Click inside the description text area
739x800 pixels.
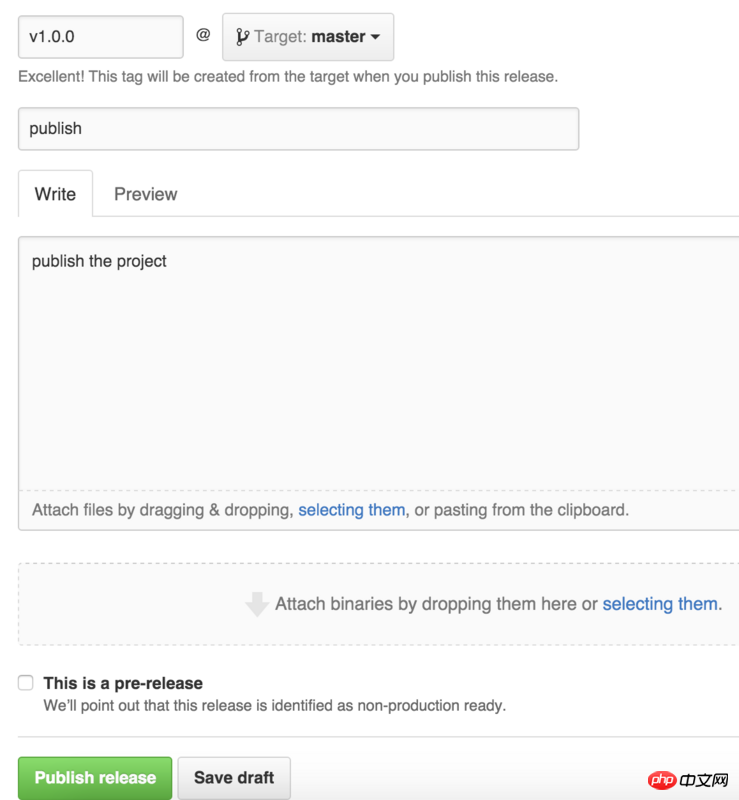379,363
